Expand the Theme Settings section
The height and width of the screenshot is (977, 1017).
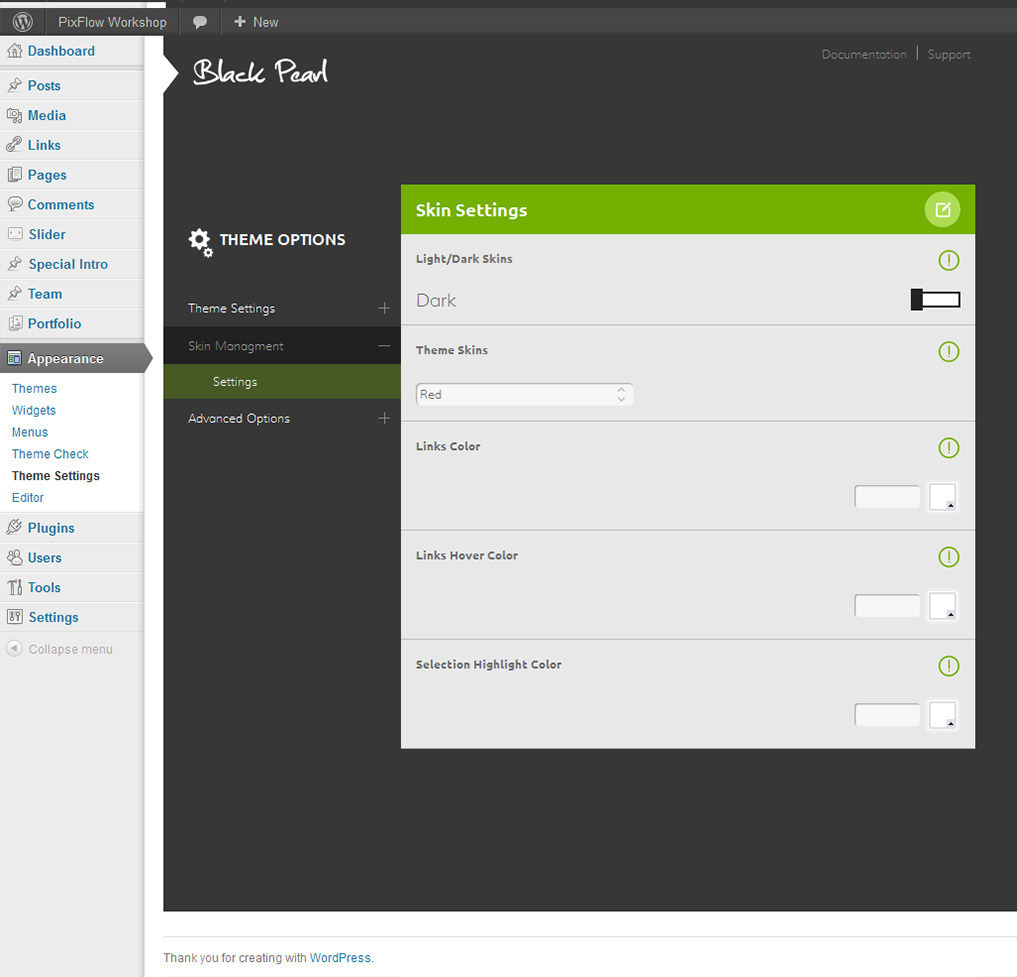pyautogui.click(x=384, y=308)
